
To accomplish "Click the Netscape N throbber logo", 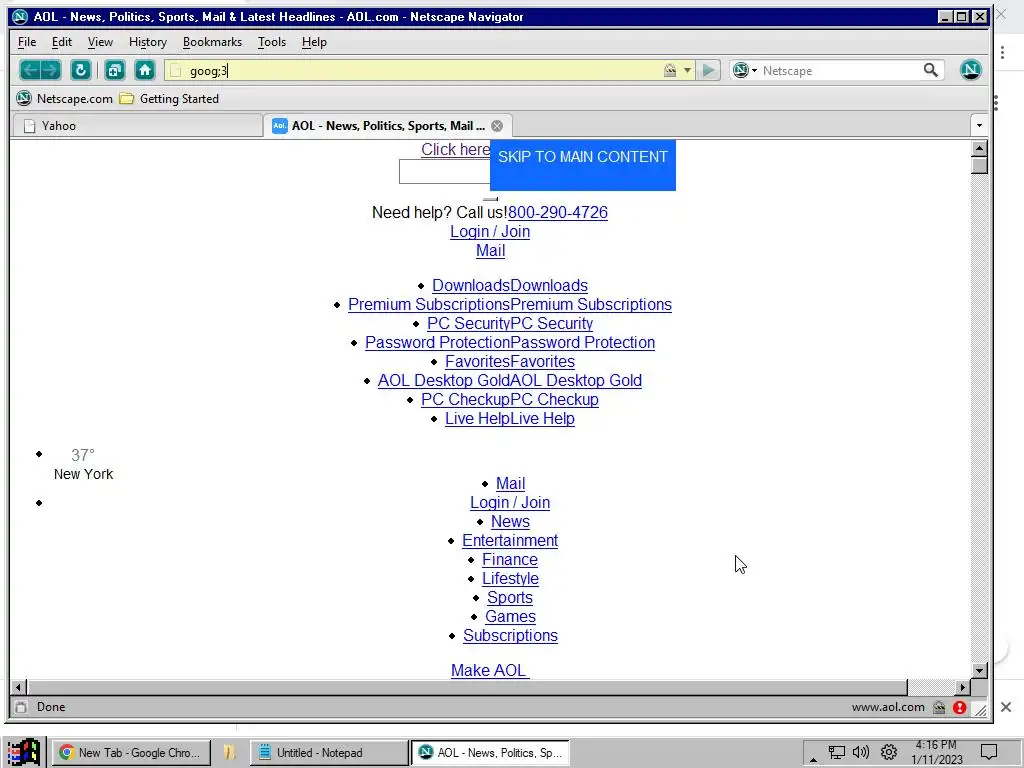I will (x=970, y=70).
